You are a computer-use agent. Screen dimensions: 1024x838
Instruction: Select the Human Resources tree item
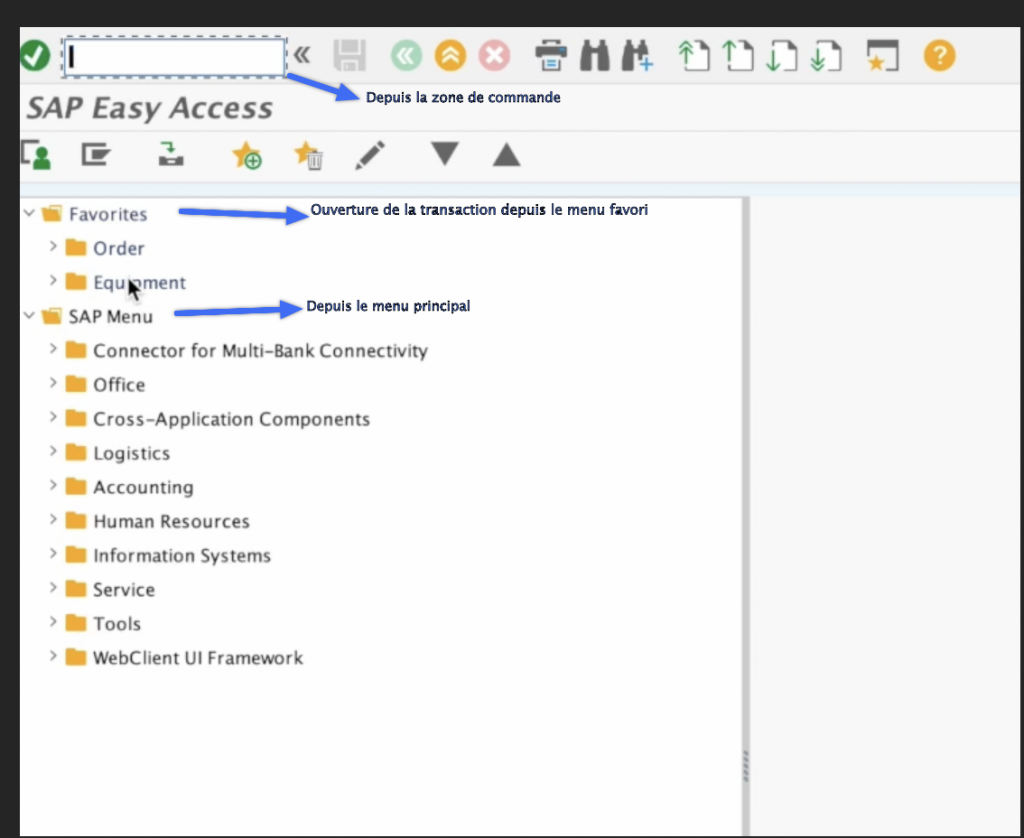pyautogui.click(x=171, y=521)
